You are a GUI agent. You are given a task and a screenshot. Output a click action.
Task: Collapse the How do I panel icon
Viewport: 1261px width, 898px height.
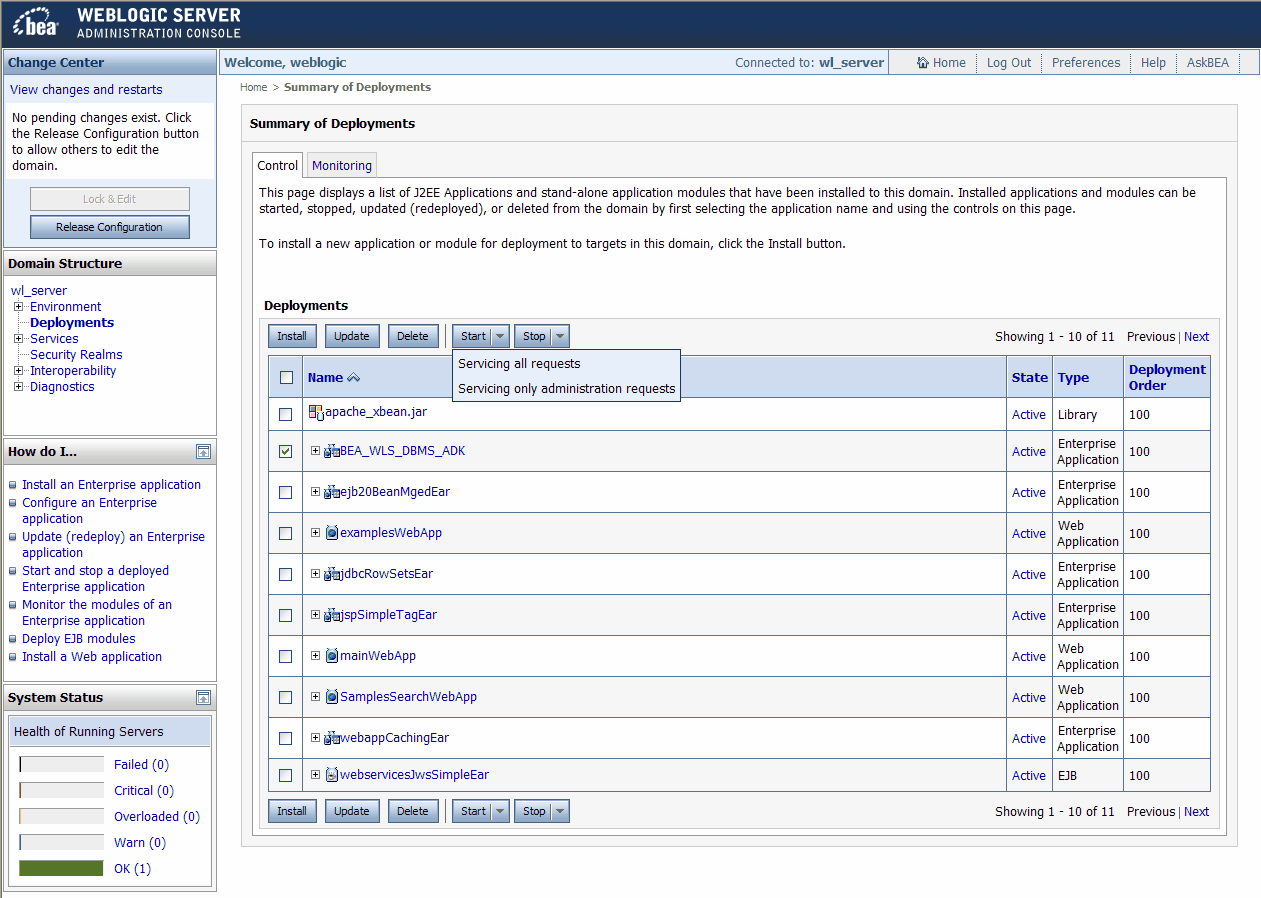pos(203,452)
